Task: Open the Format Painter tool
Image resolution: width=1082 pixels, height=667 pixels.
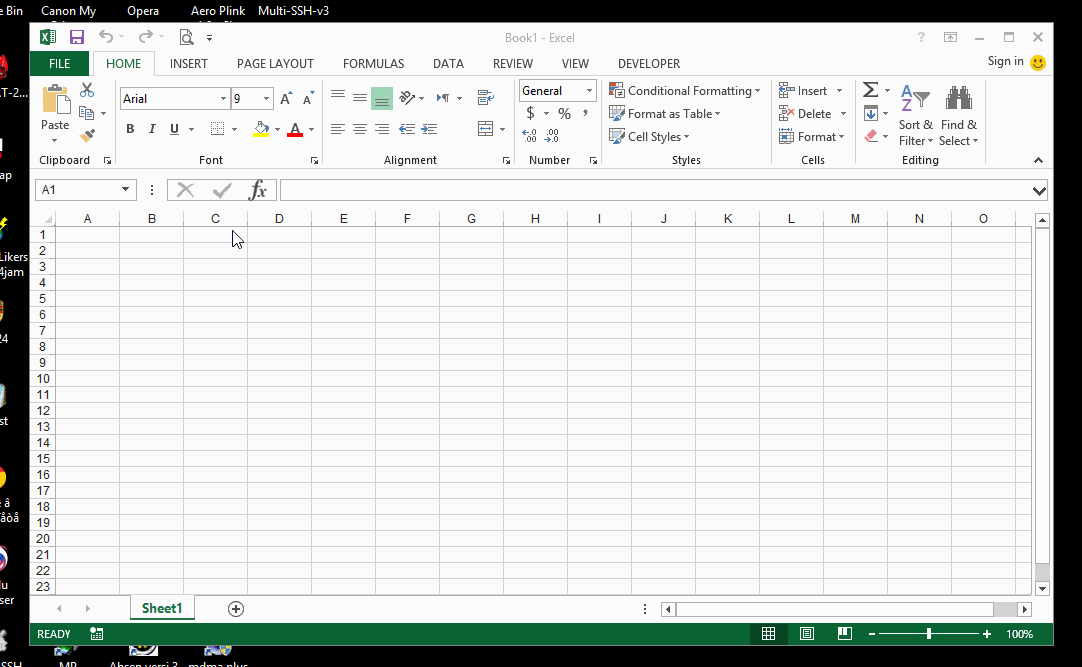Action: [87, 137]
